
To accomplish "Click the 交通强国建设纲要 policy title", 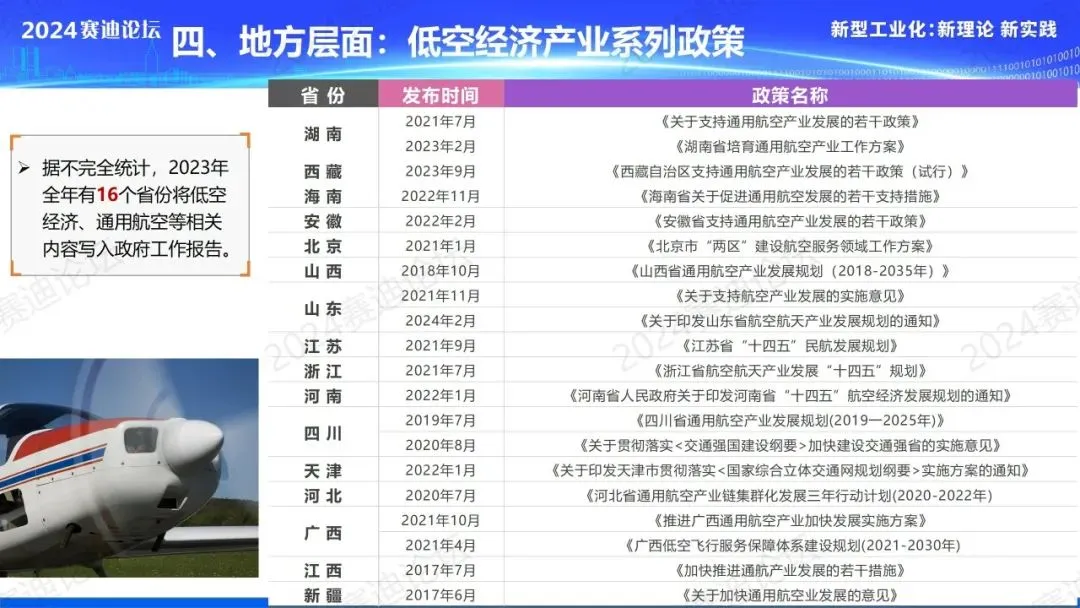I will point(790,445).
